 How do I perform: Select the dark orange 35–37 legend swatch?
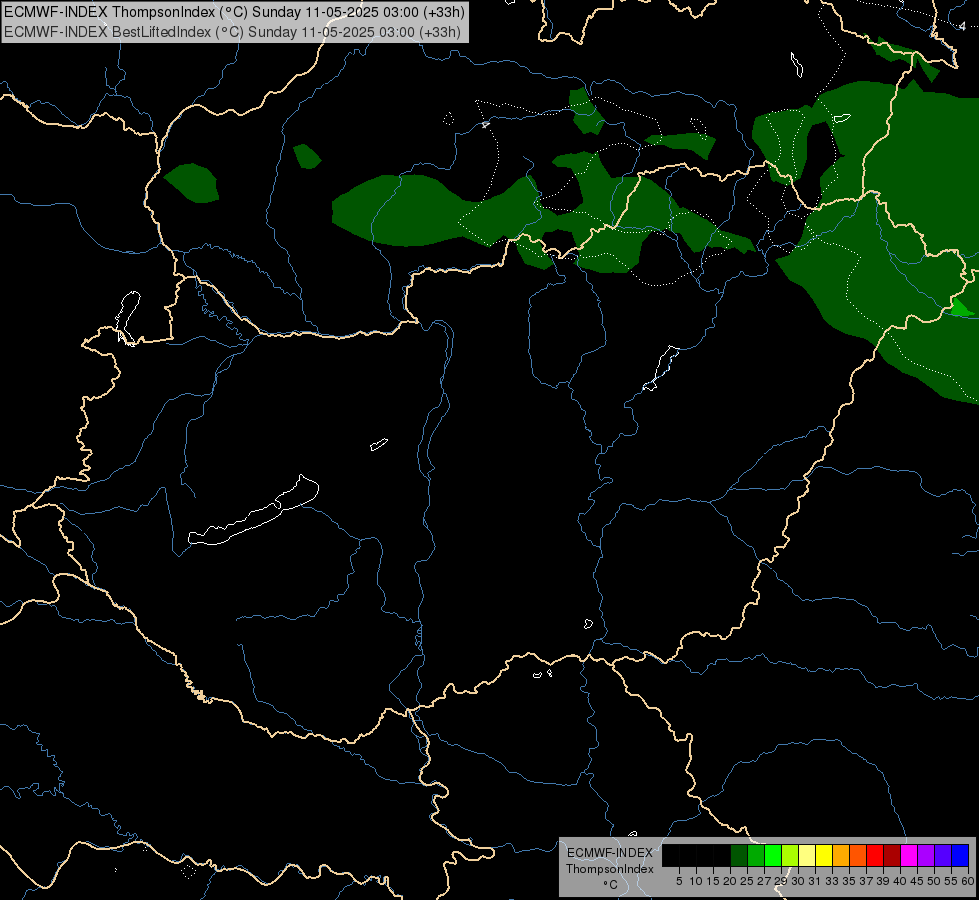click(x=858, y=855)
